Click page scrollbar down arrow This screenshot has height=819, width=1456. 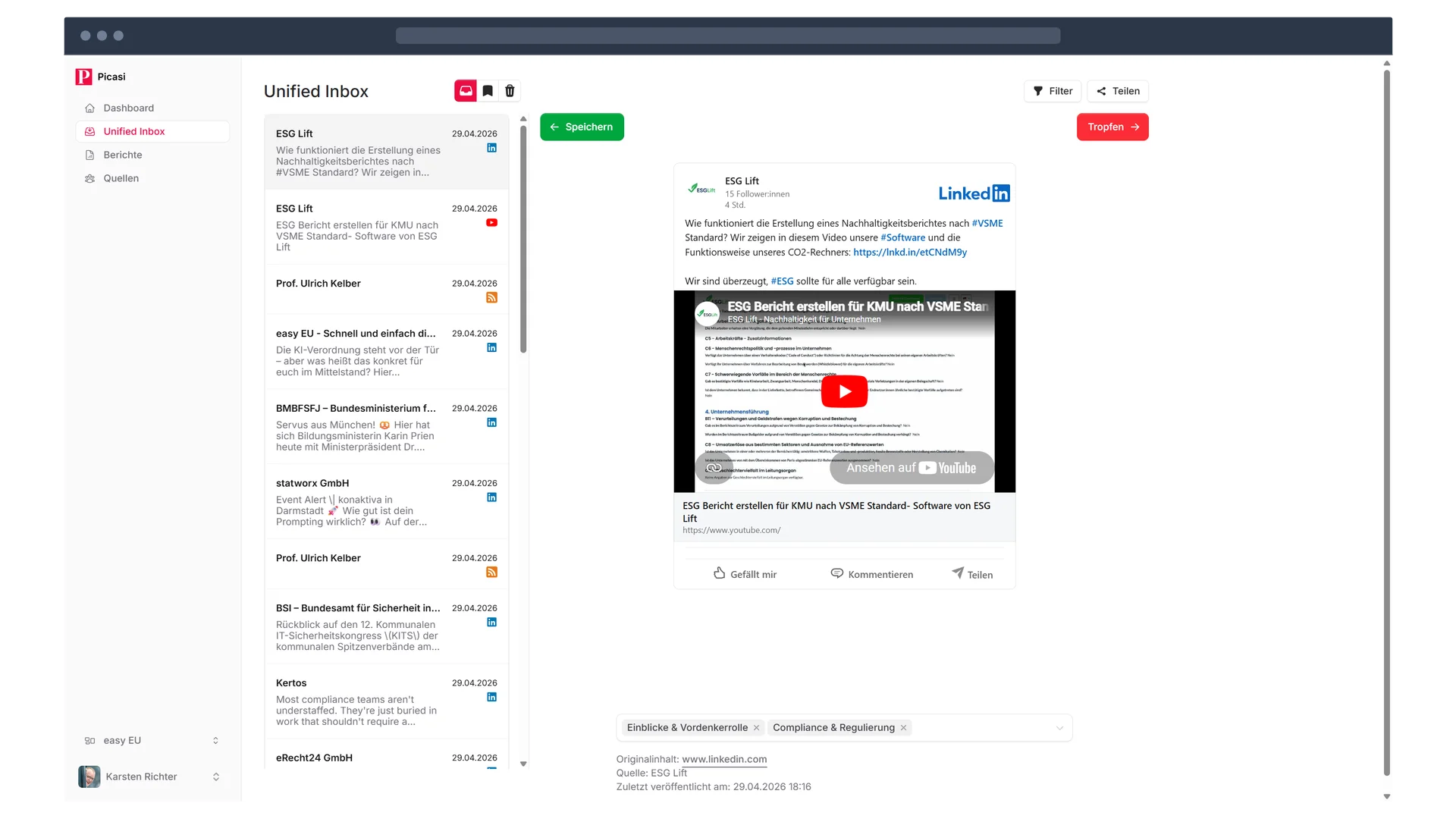coord(1387,796)
